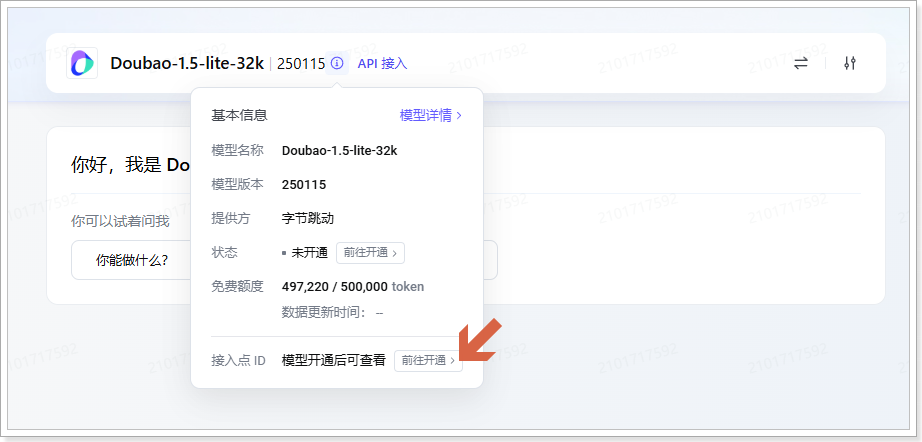Click the 你能做什么? suggestion button
This screenshot has height=442, width=922.
[131, 260]
